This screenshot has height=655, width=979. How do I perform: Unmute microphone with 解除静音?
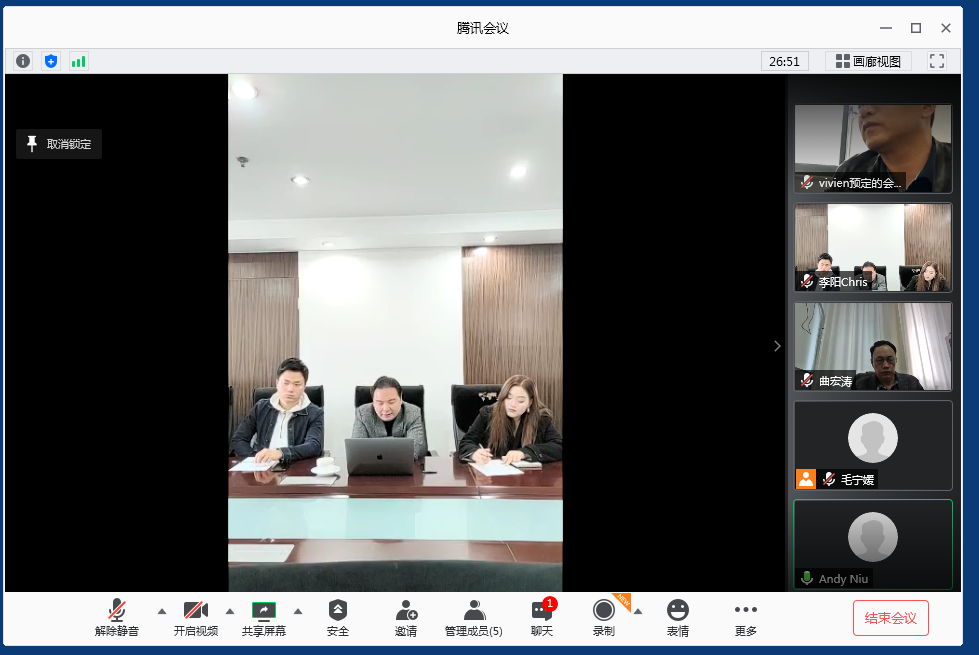tap(117, 618)
